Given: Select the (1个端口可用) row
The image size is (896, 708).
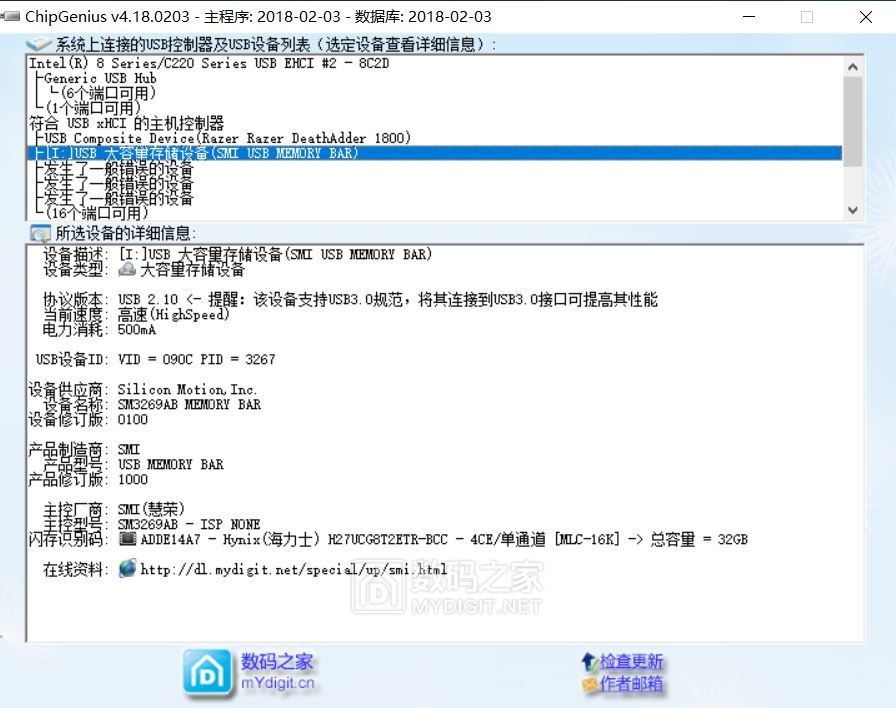Looking at the screenshot, I should [x=93, y=107].
